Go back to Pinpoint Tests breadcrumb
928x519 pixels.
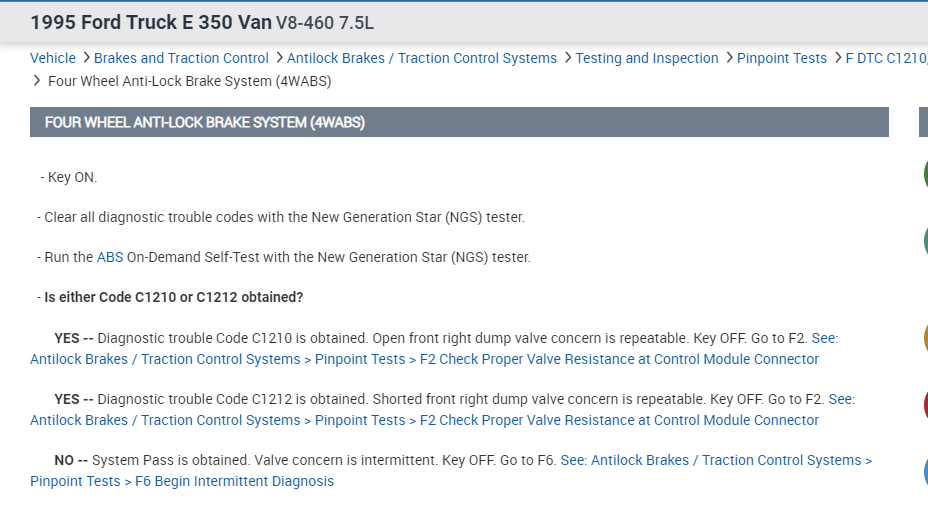point(781,58)
